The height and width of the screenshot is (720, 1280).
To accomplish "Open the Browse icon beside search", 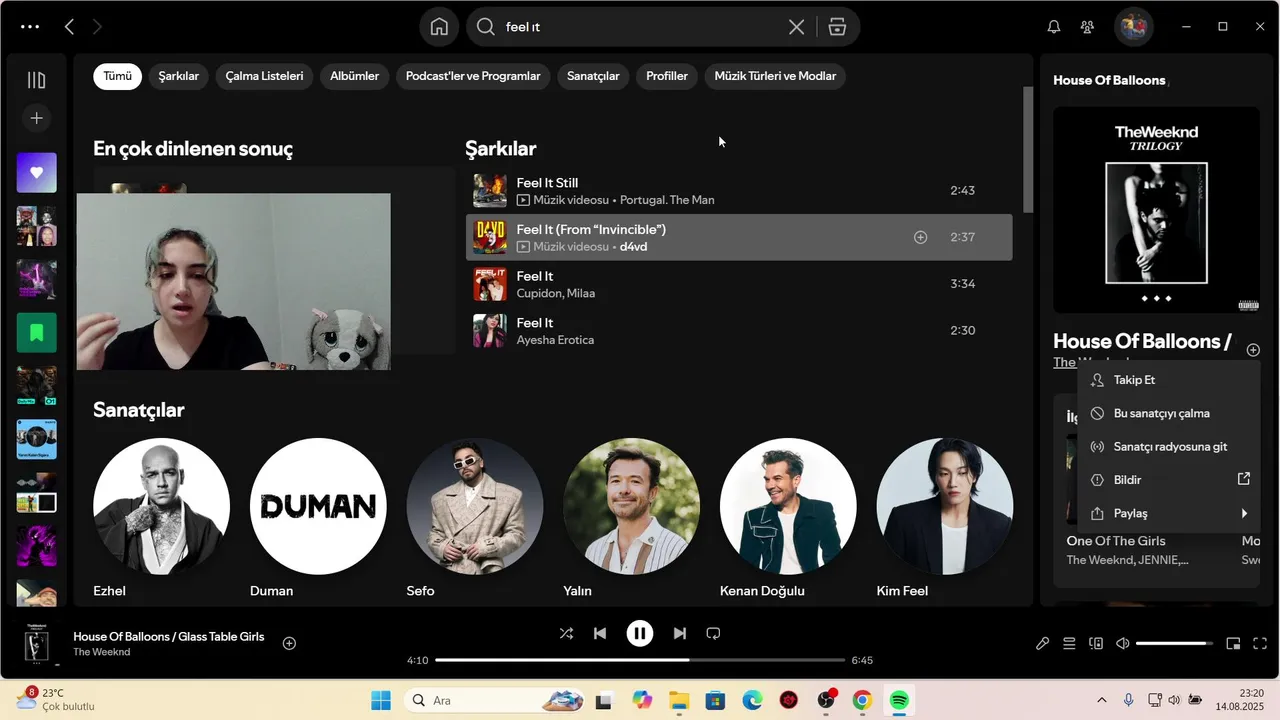I will coord(838,27).
